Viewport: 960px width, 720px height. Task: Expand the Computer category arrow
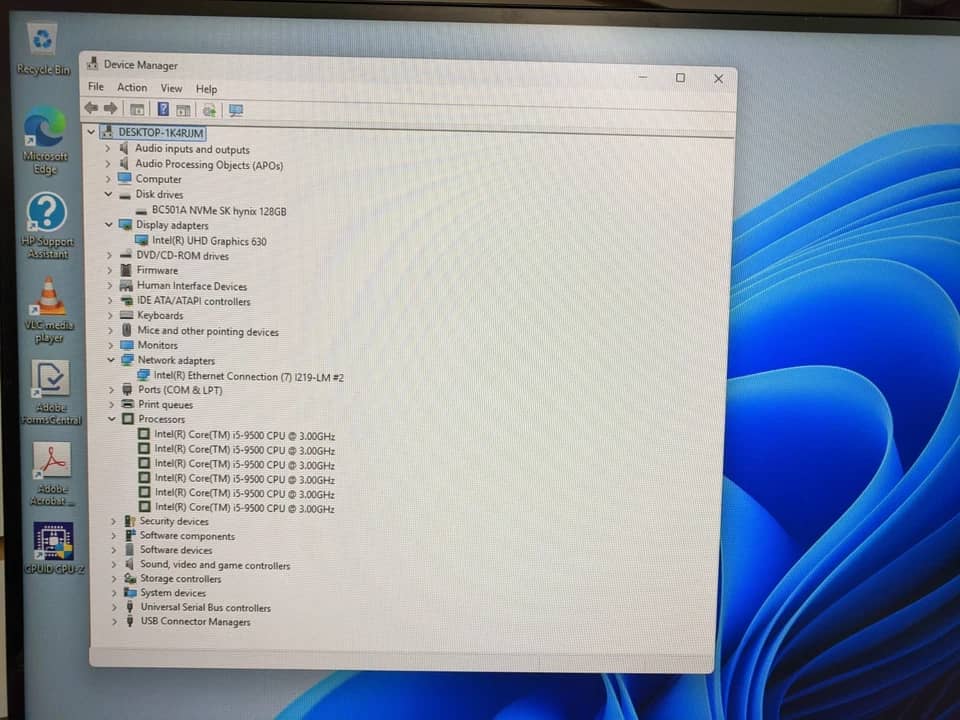108,179
